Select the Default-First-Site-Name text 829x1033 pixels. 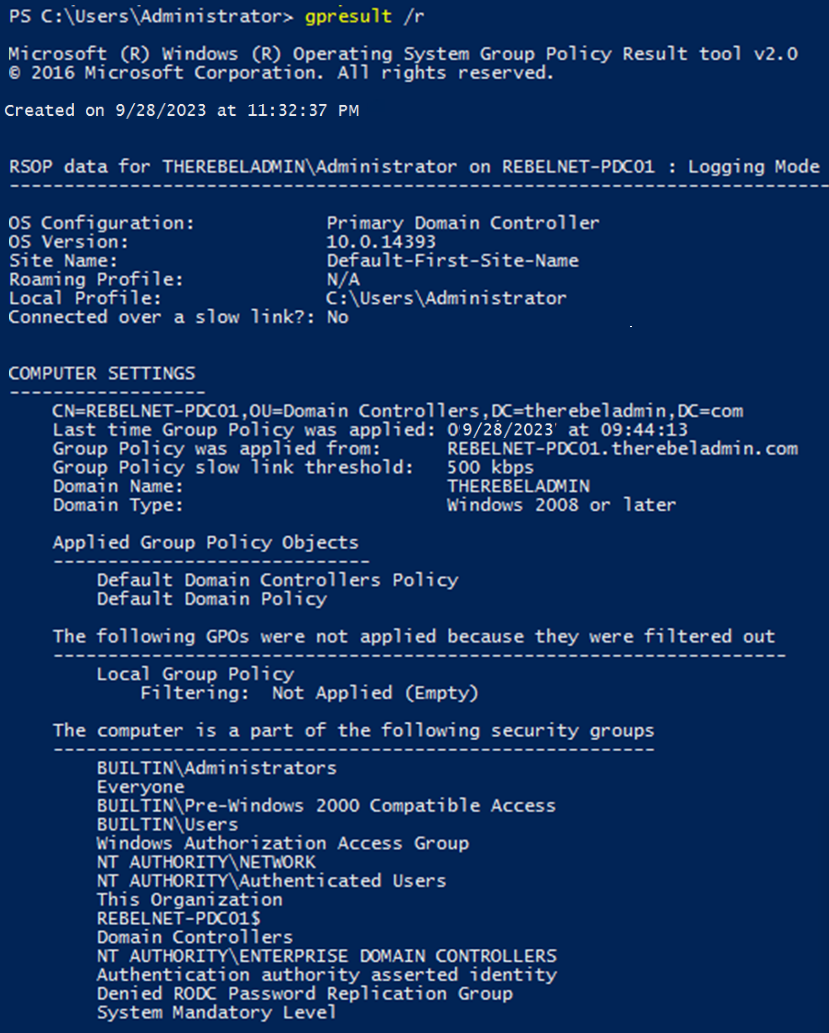pos(452,261)
